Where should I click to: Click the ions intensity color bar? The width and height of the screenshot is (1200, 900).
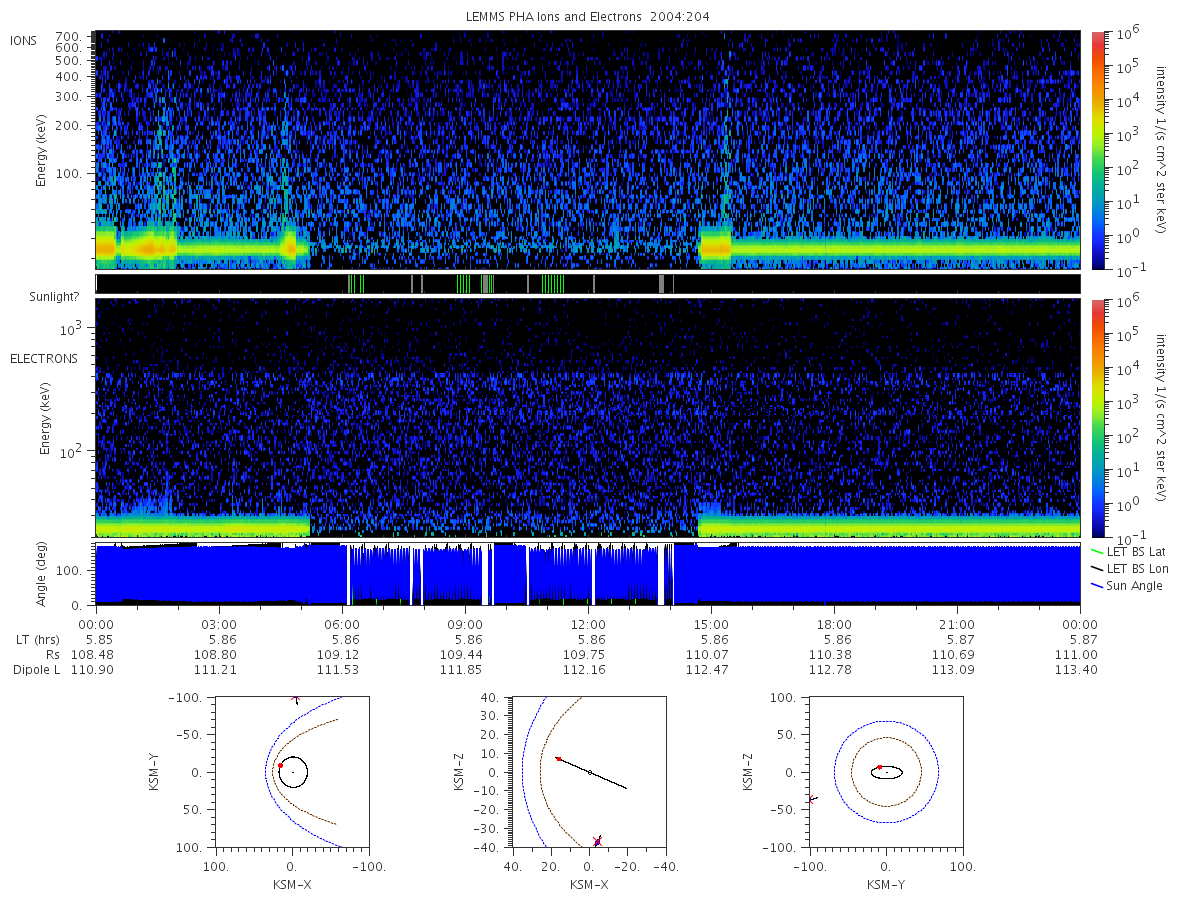click(1097, 150)
